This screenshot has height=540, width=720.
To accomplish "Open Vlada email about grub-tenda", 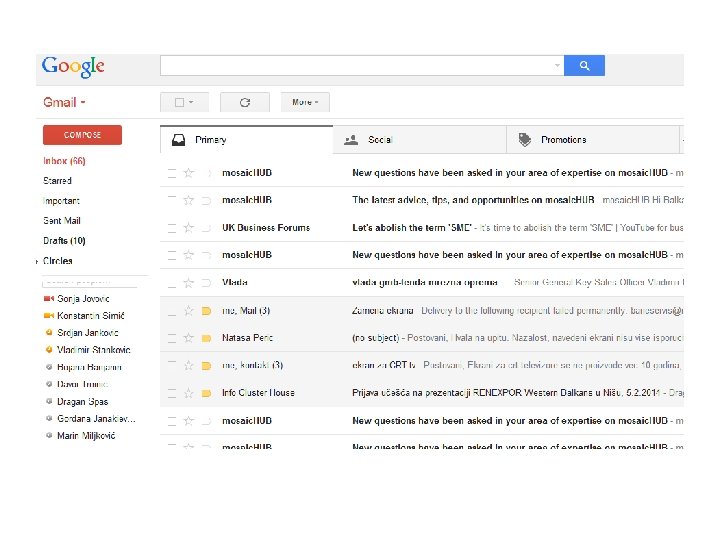I will pyautogui.click(x=422, y=282).
